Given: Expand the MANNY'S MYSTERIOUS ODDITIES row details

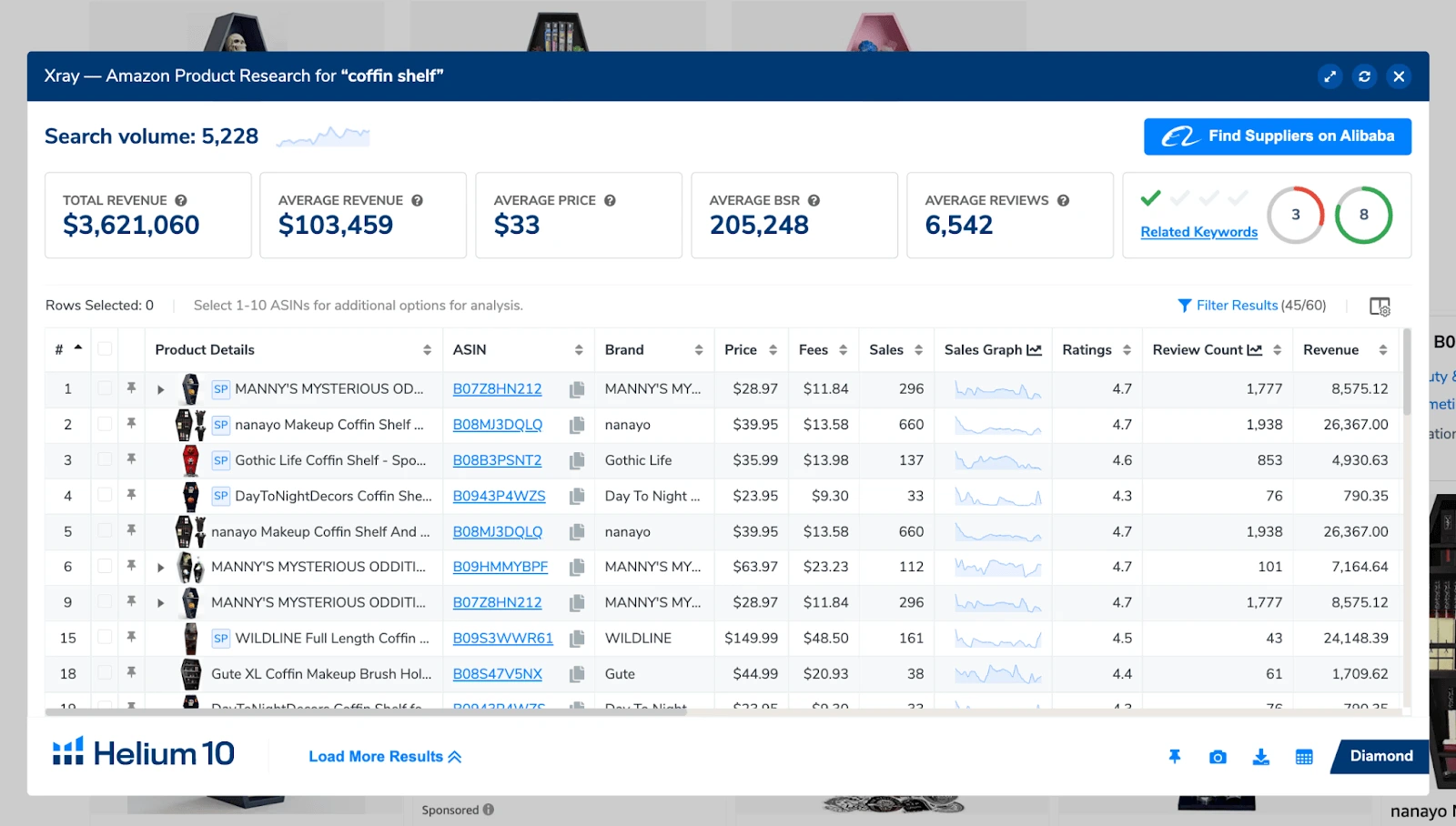Looking at the screenshot, I should (160, 388).
